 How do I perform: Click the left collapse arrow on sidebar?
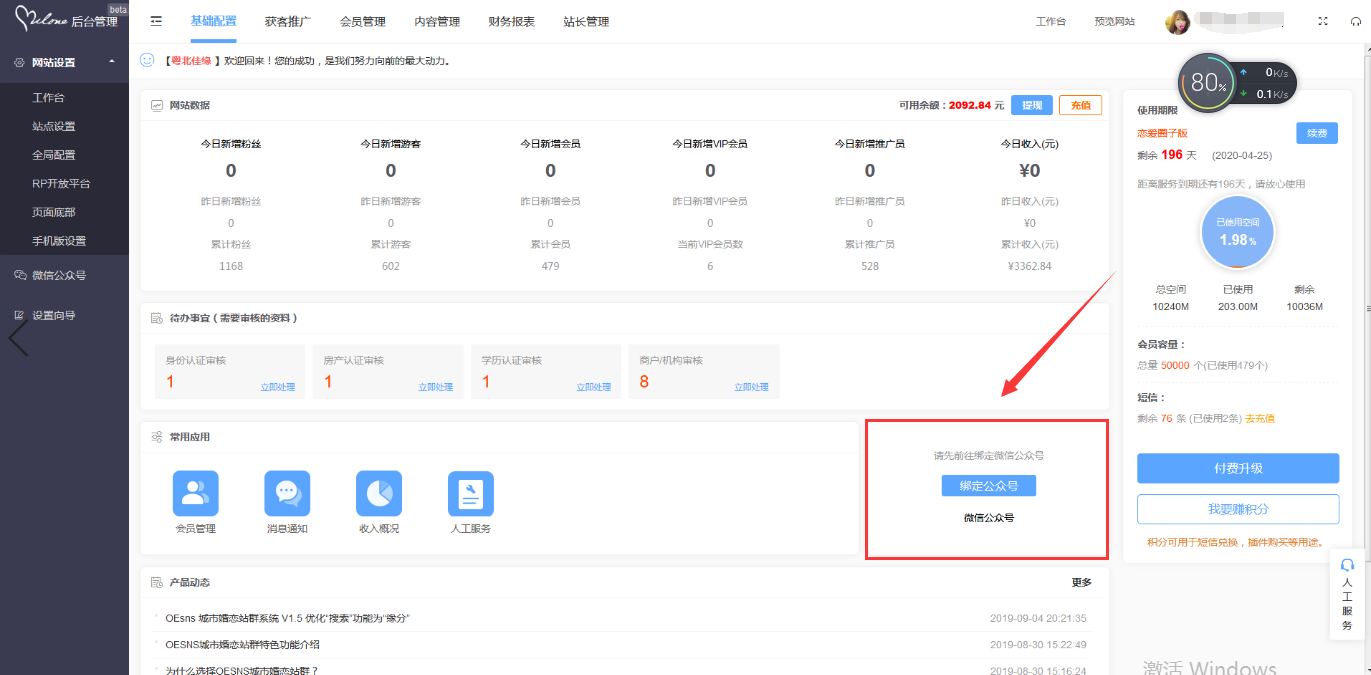click(18, 340)
